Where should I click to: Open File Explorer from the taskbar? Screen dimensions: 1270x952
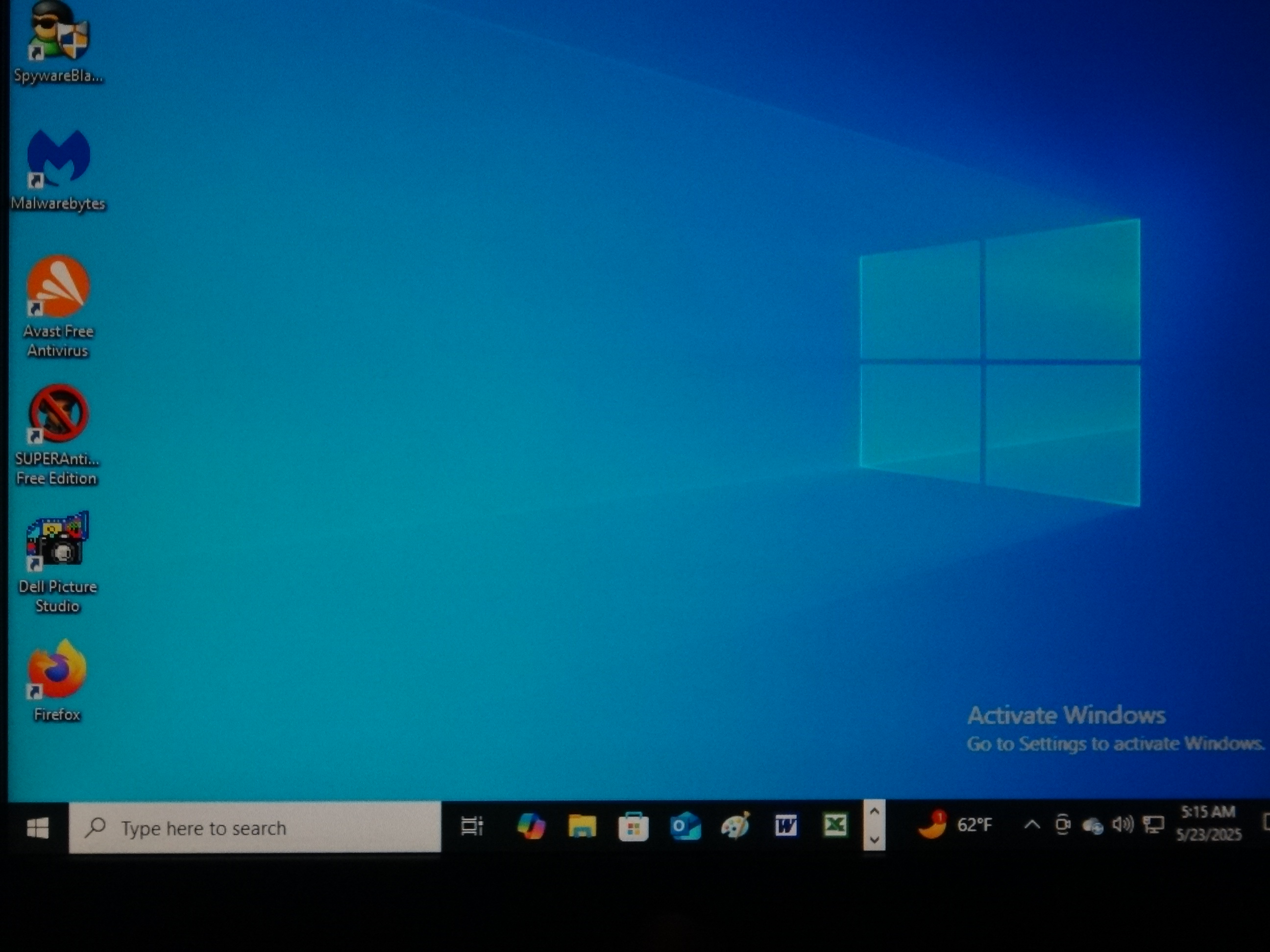tap(582, 826)
